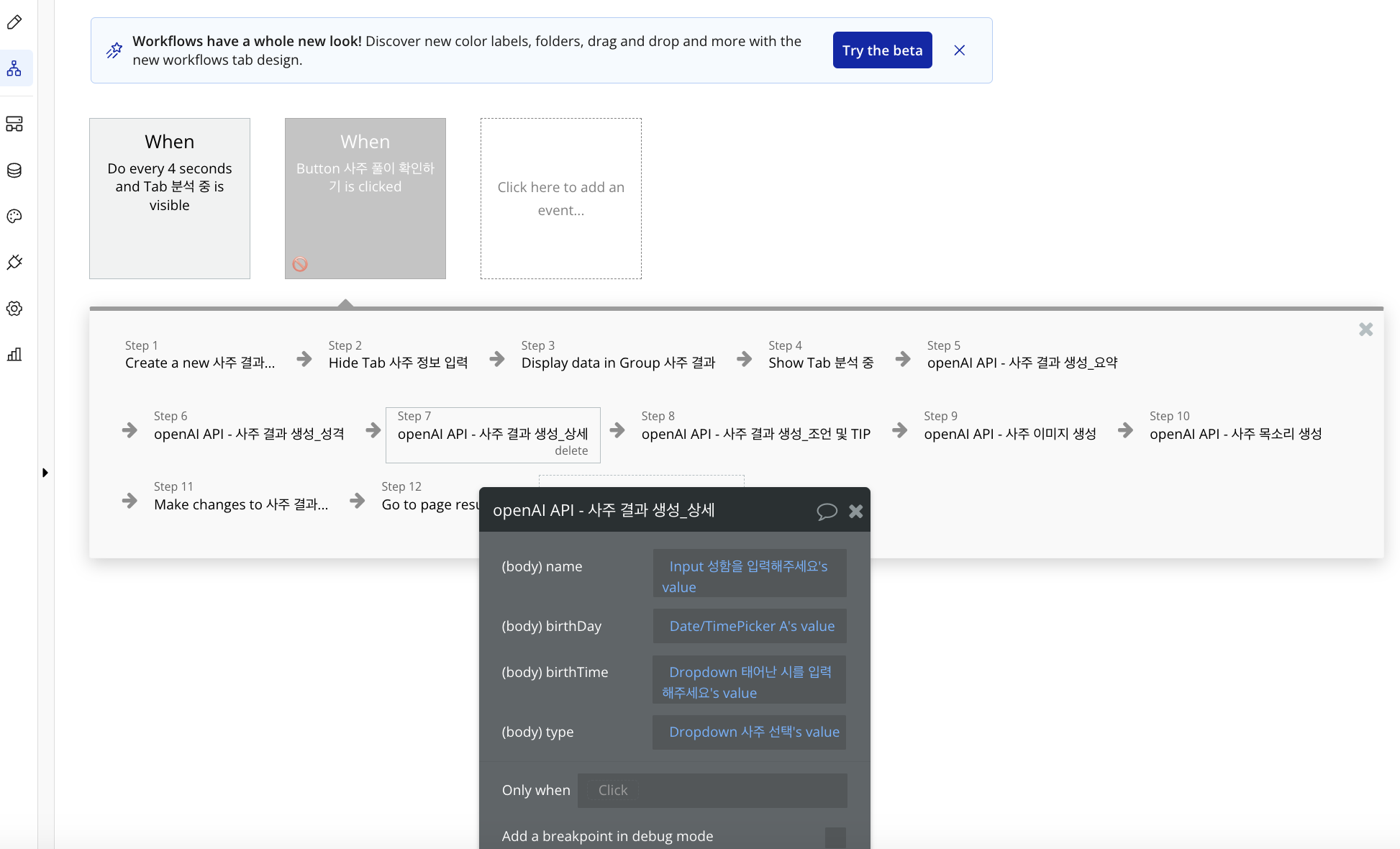1400x849 pixels.
Task: Open the Backend workflows icon in the sidebar
Action: pyautogui.click(x=14, y=124)
